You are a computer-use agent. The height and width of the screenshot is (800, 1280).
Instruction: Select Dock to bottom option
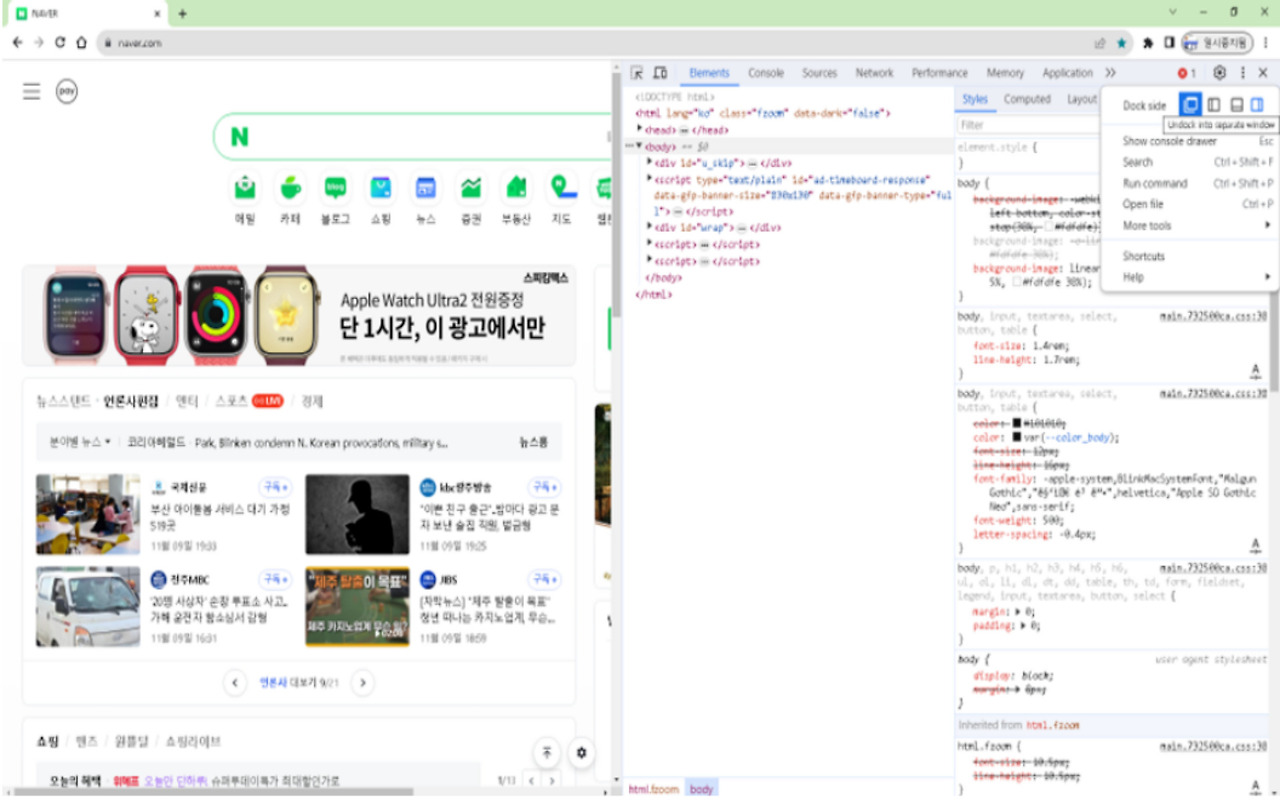tap(1236, 105)
